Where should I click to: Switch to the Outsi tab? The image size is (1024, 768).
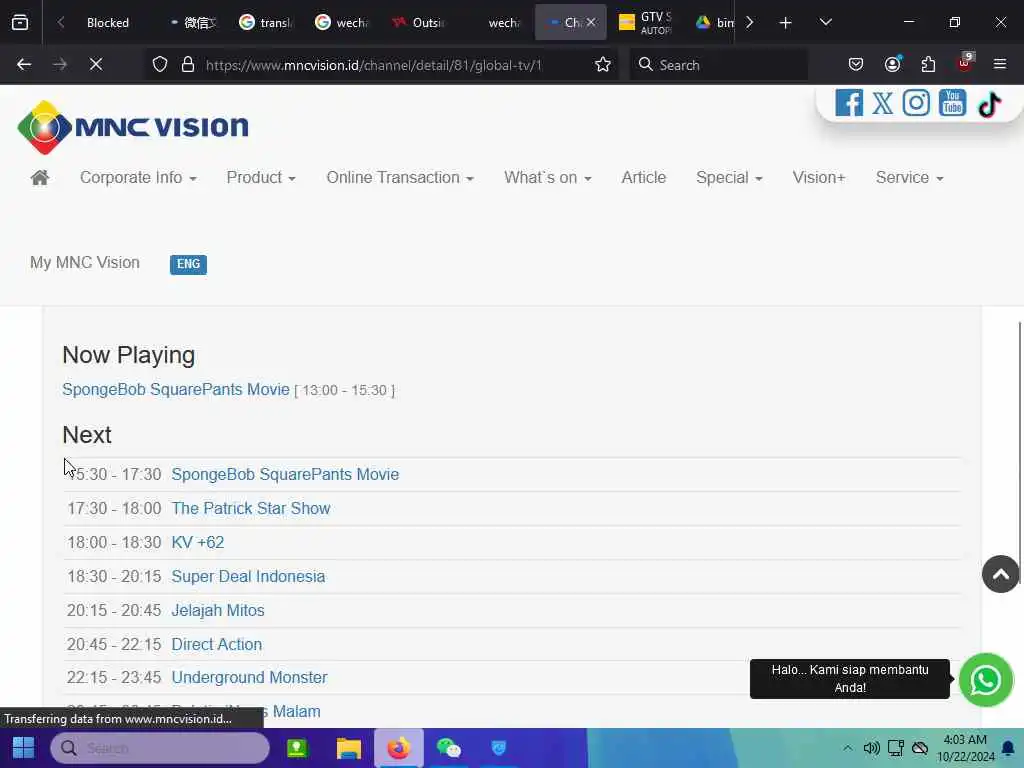[419, 23]
